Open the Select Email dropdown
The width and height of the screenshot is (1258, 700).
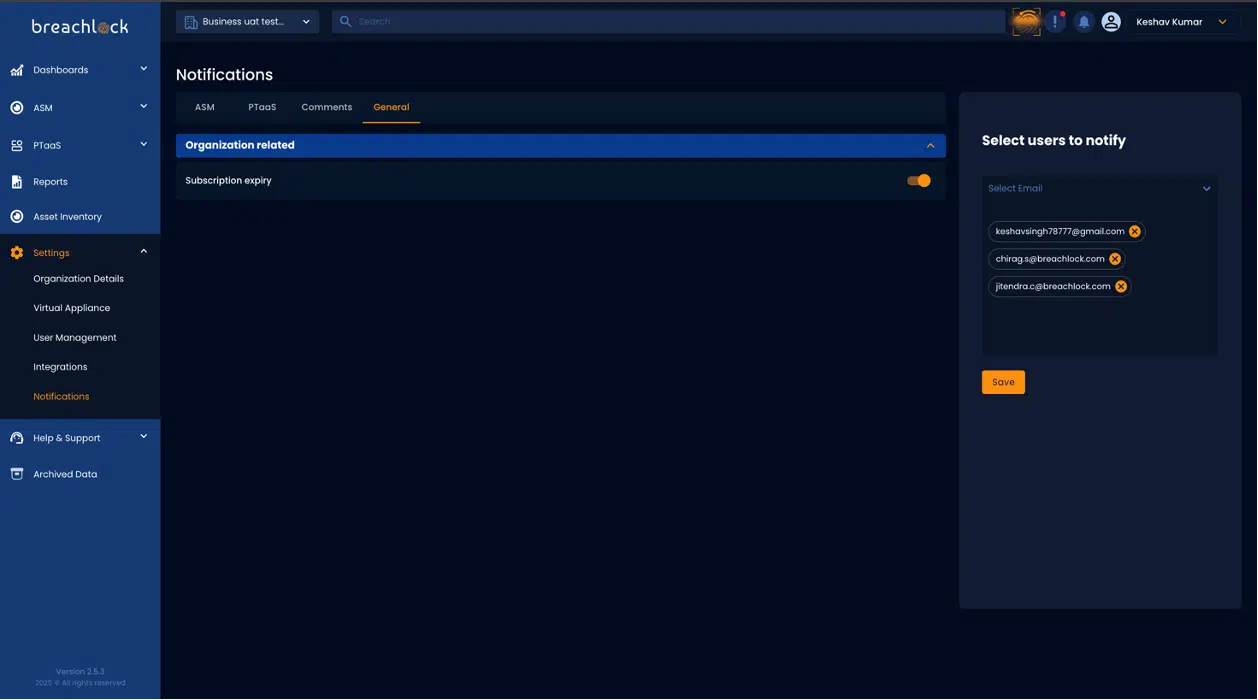point(1100,188)
